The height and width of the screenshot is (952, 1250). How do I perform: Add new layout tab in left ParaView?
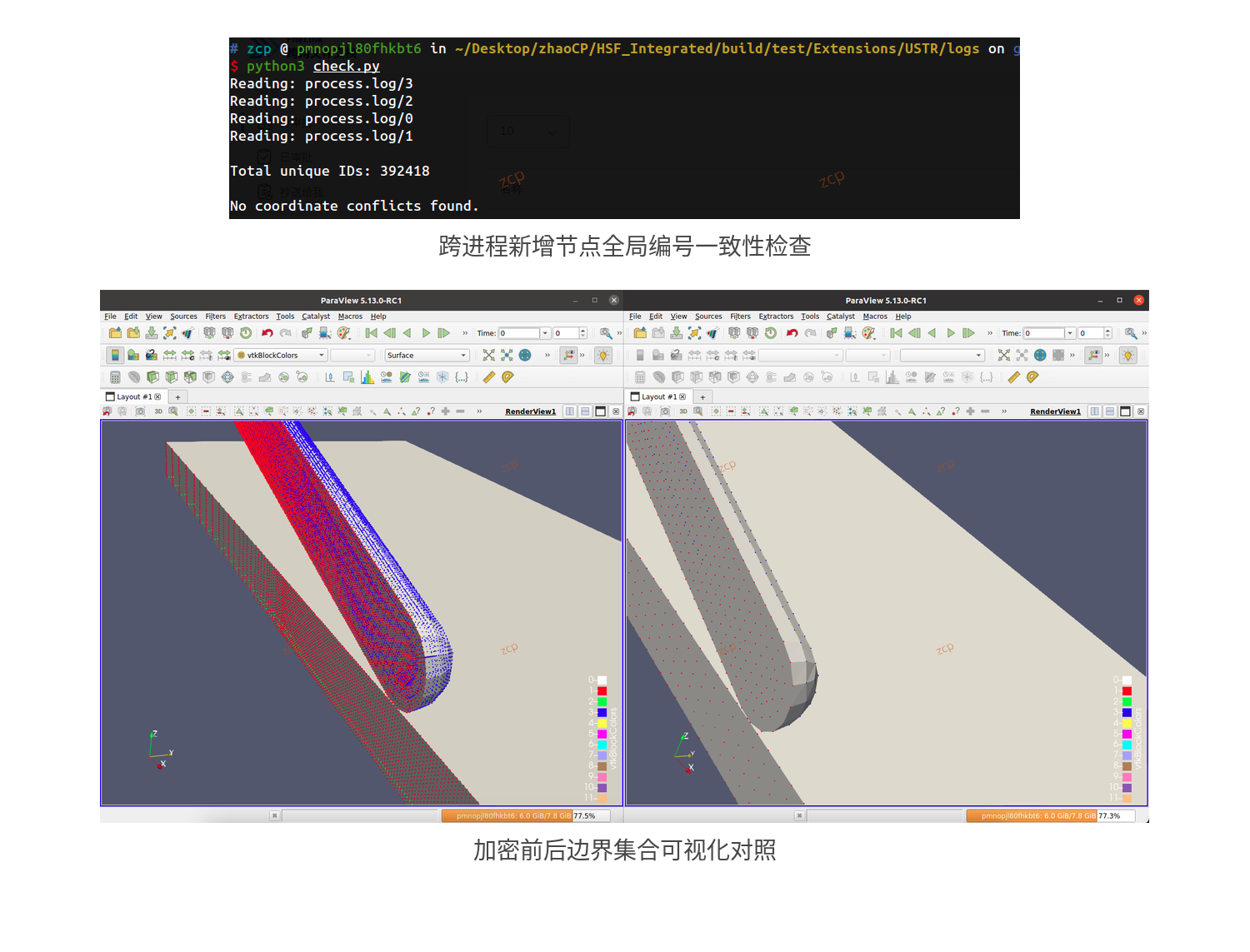(177, 397)
